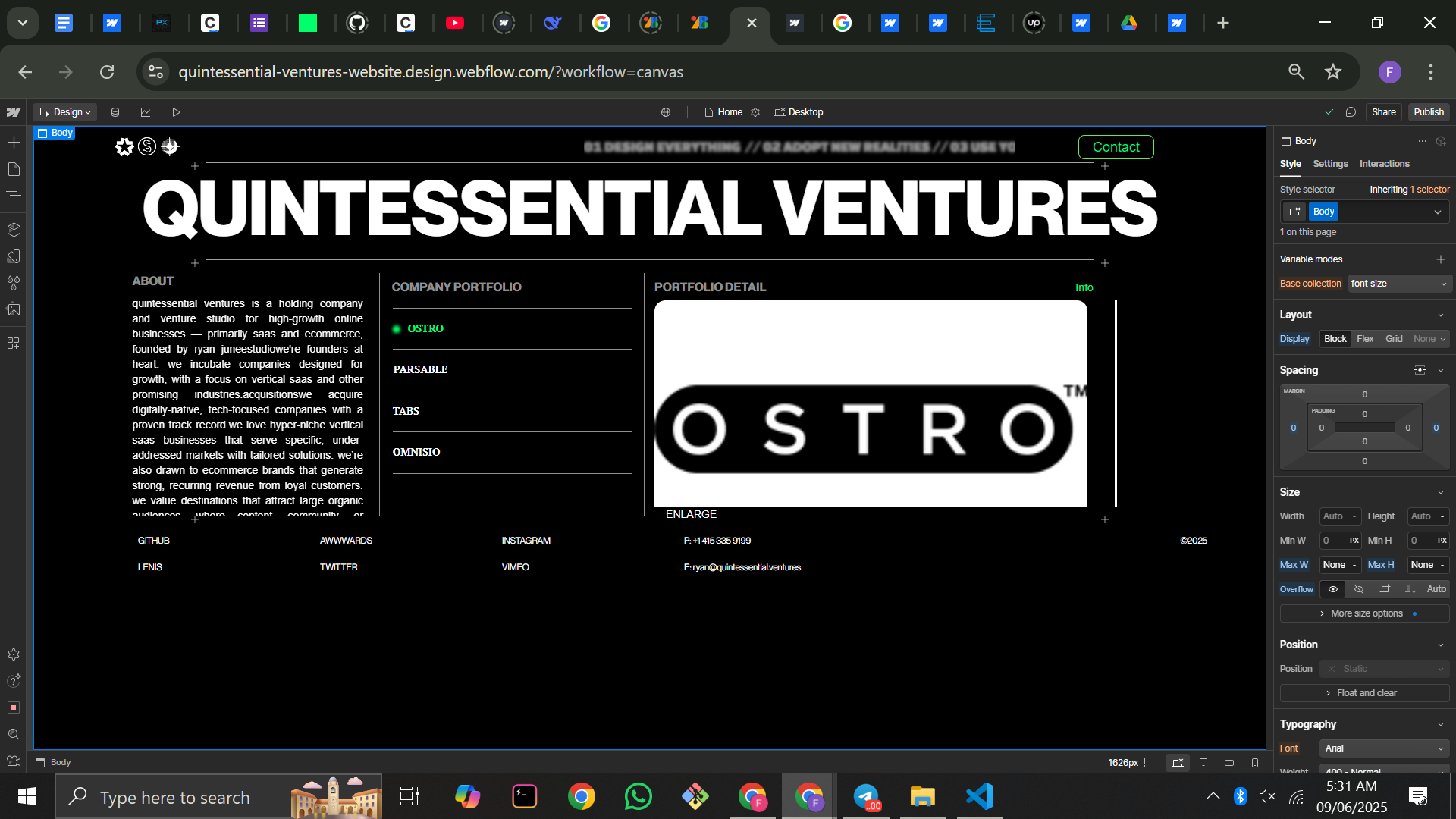Open the comments bubble icon
Viewport: 1456px width, 819px height.
[x=1351, y=112]
